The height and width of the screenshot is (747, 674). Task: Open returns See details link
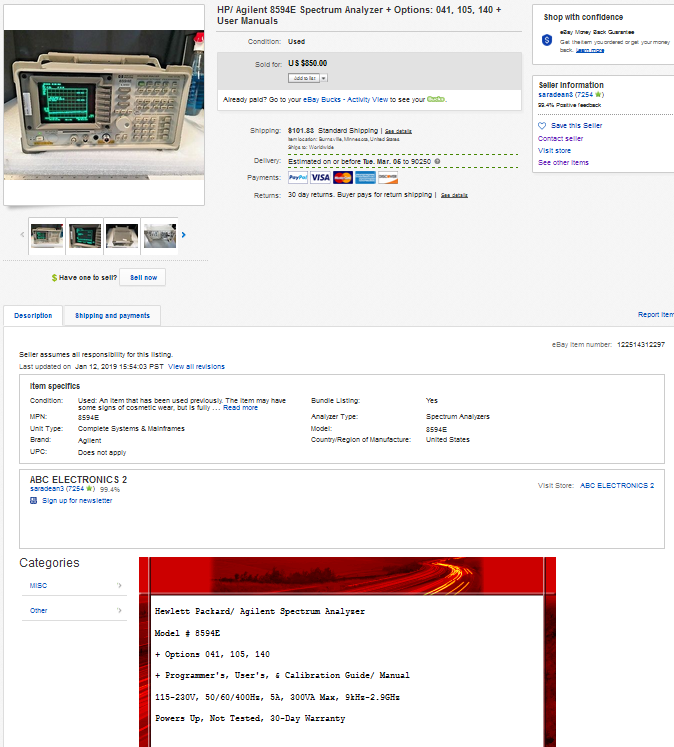[454, 195]
